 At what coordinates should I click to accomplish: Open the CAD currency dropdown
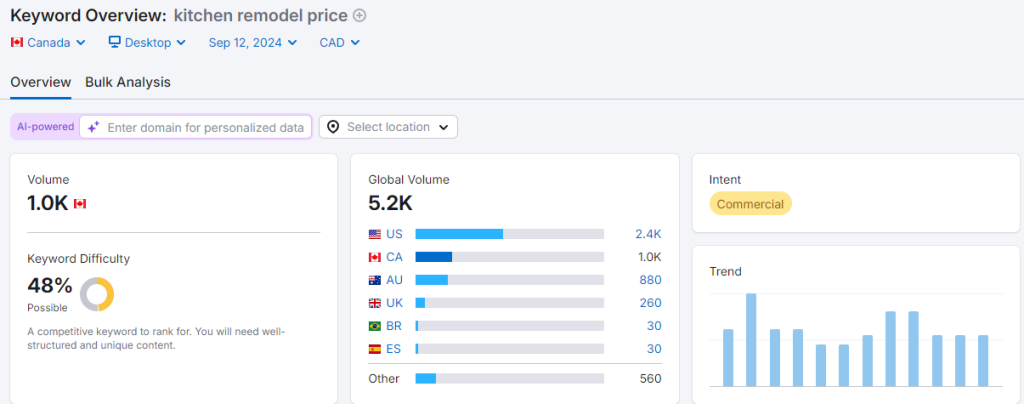point(340,42)
